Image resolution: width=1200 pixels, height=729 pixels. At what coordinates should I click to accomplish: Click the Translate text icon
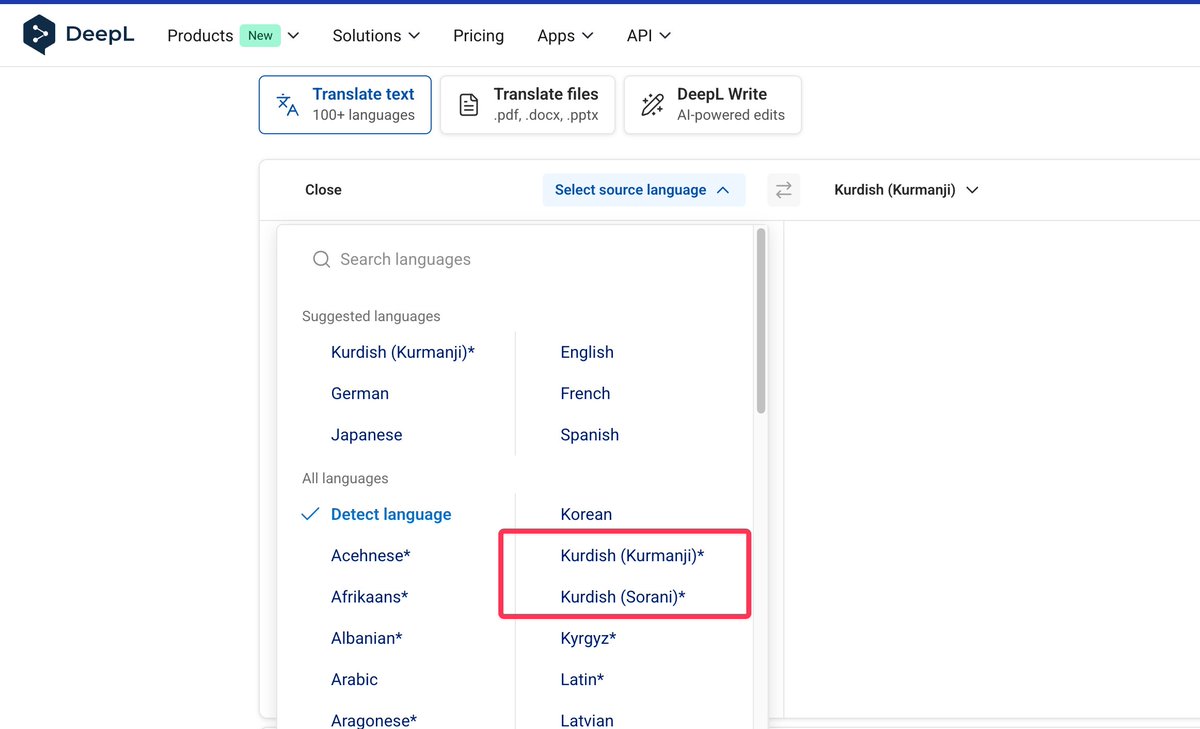coord(288,105)
